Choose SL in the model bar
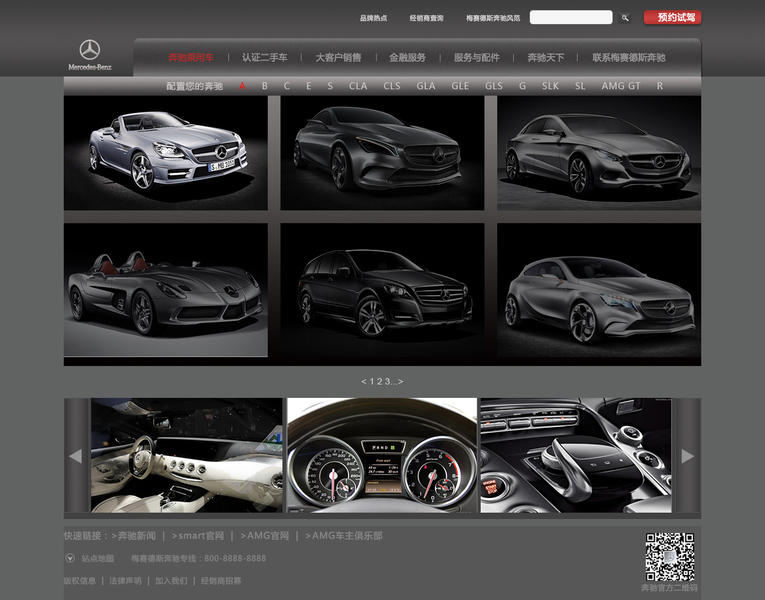 (580, 86)
